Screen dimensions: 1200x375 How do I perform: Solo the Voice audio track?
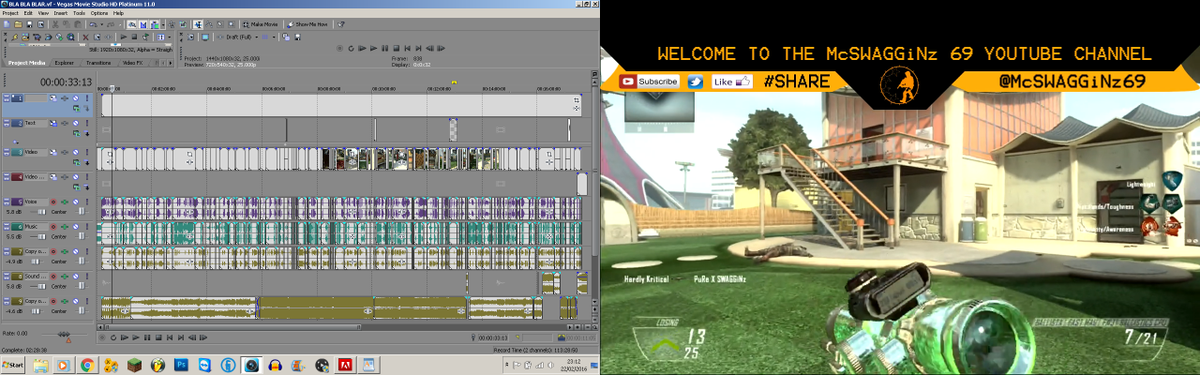click(87, 202)
